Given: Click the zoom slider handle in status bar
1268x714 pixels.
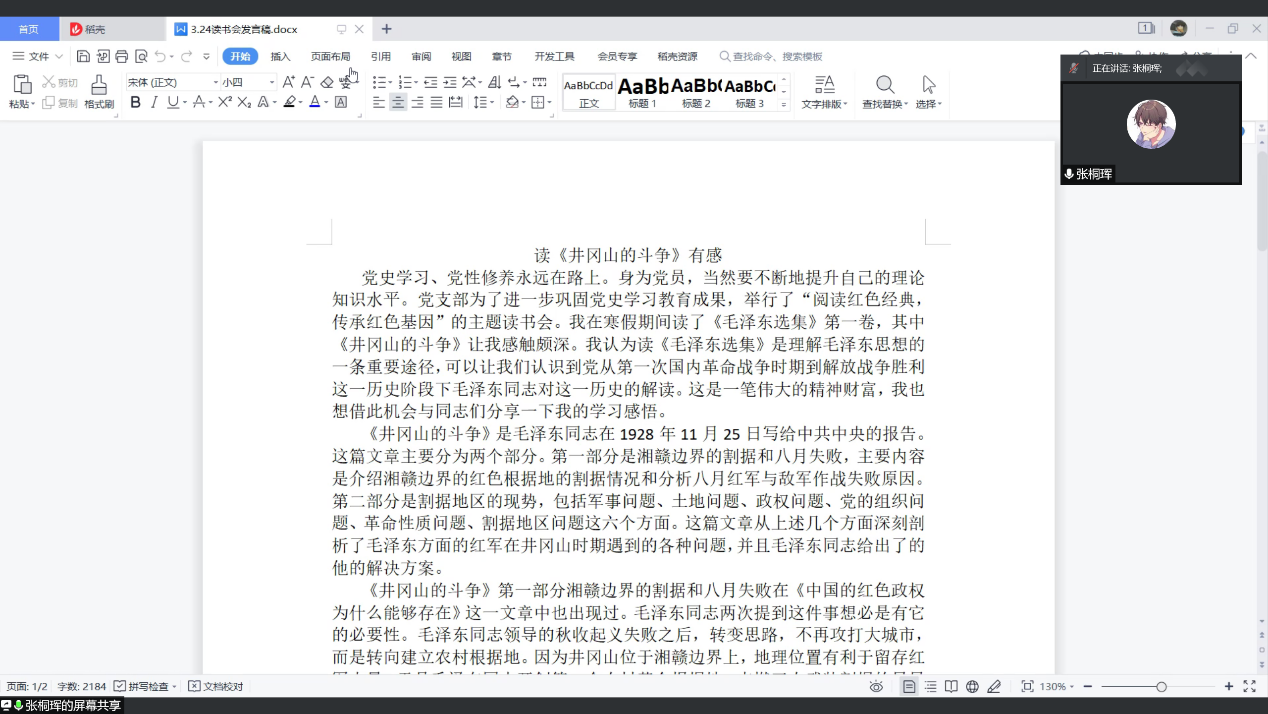Looking at the screenshot, I should pyautogui.click(x=1161, y=687).
